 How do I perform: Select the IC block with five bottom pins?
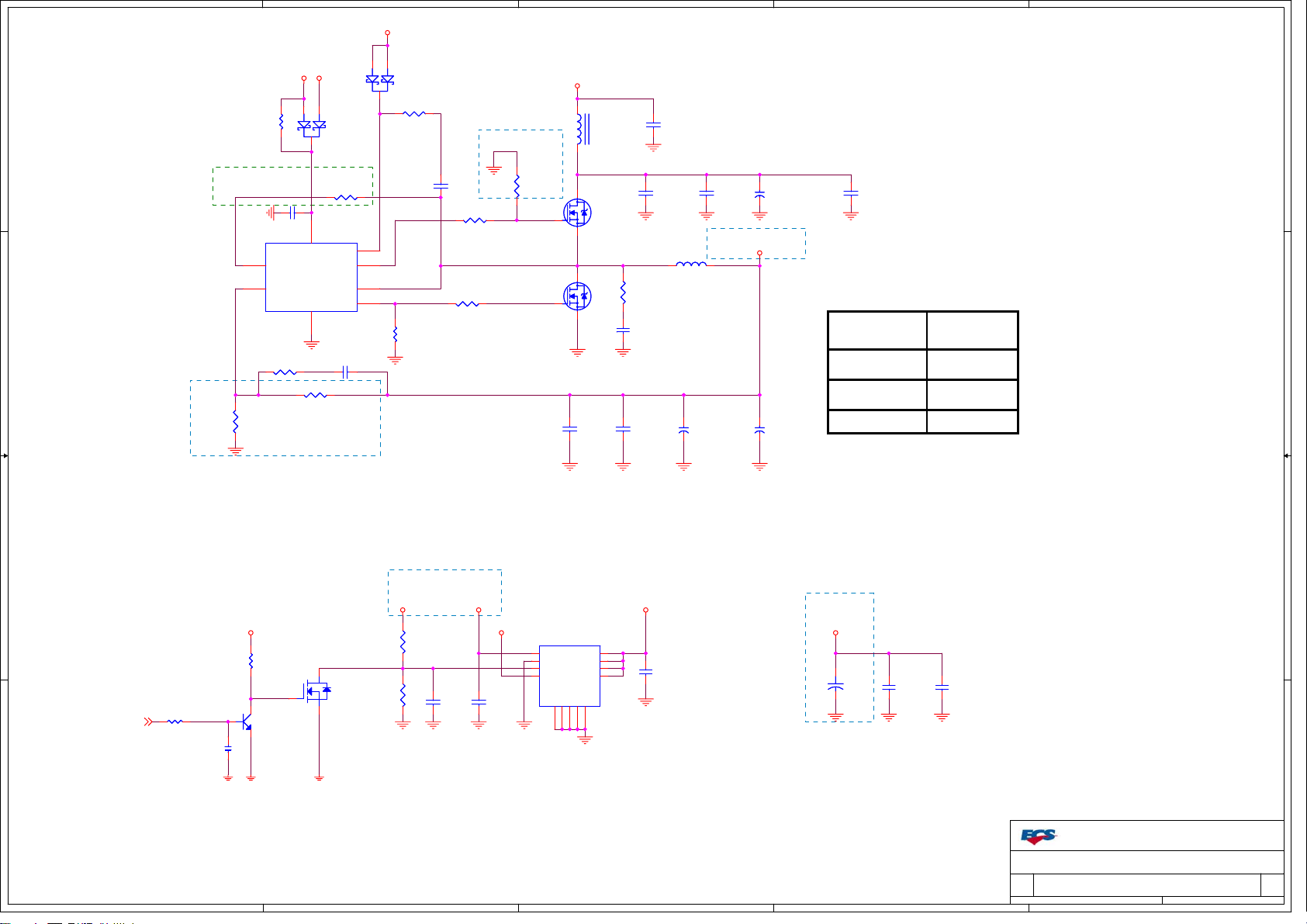(569, 676)
